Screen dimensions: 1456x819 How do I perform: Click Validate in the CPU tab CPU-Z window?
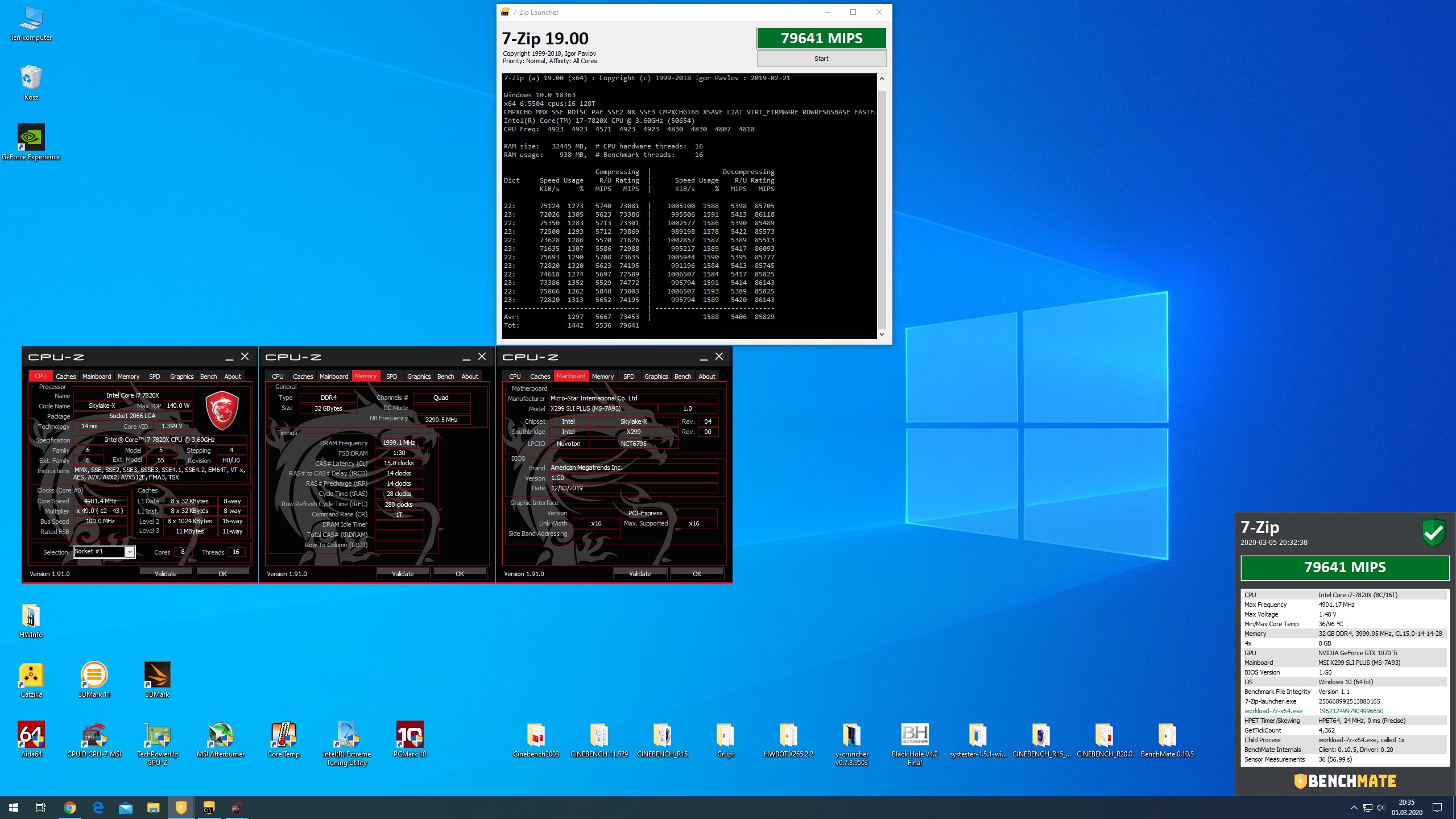166,574
